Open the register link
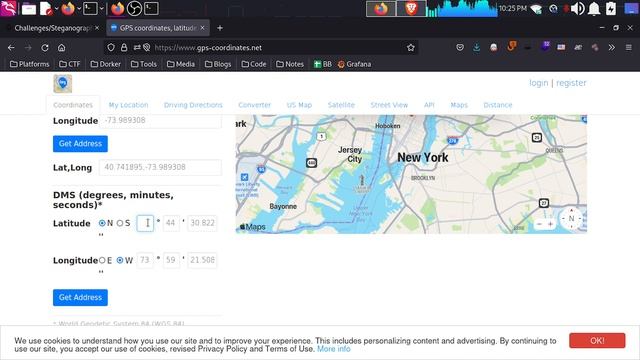 571,83
